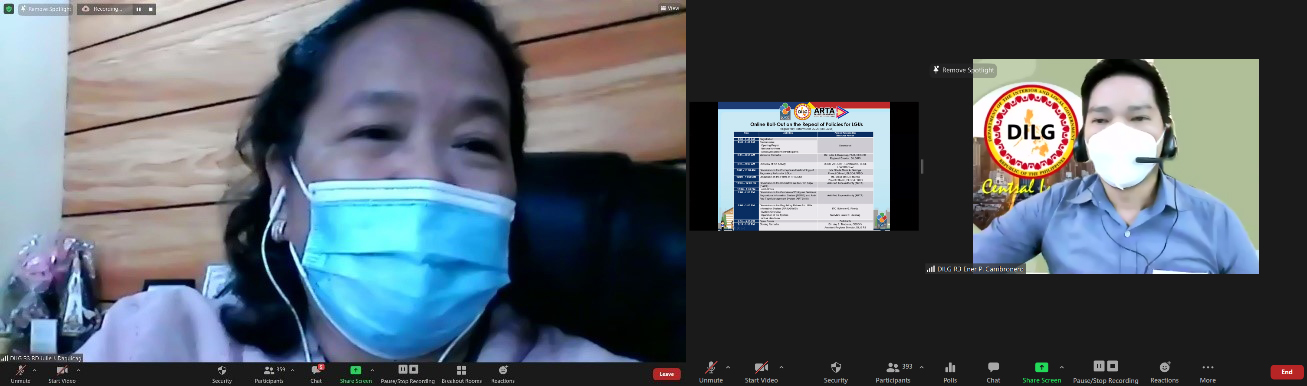Open Reactions in the right meeting toolbar
This screenshot has height=386, width=1307.
tap(1164, 373)
